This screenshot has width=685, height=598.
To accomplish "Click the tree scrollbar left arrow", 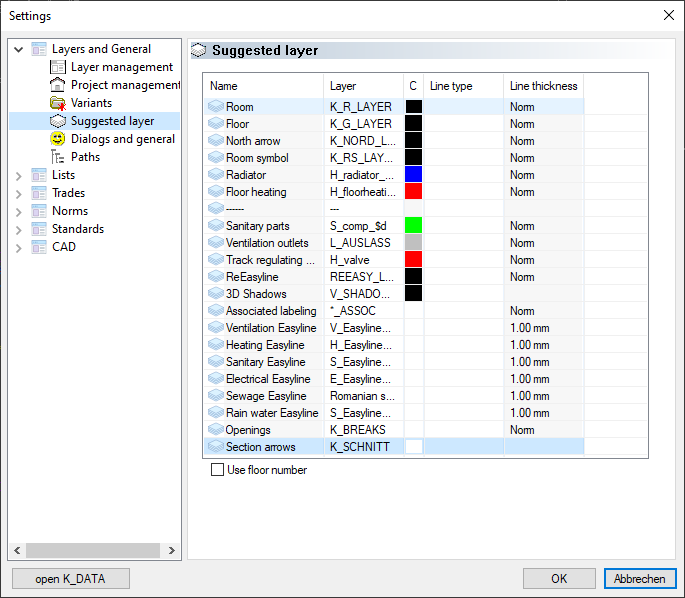I will 17,550.
